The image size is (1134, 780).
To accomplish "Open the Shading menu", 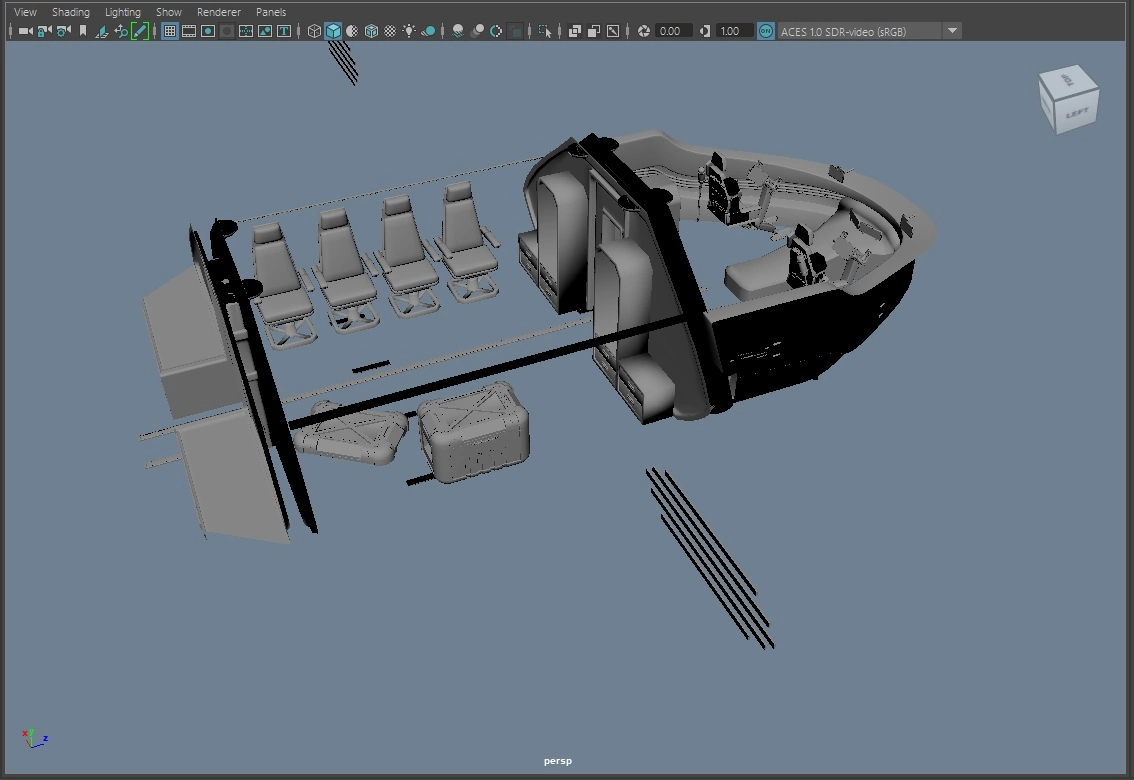I will pos(71,12).
